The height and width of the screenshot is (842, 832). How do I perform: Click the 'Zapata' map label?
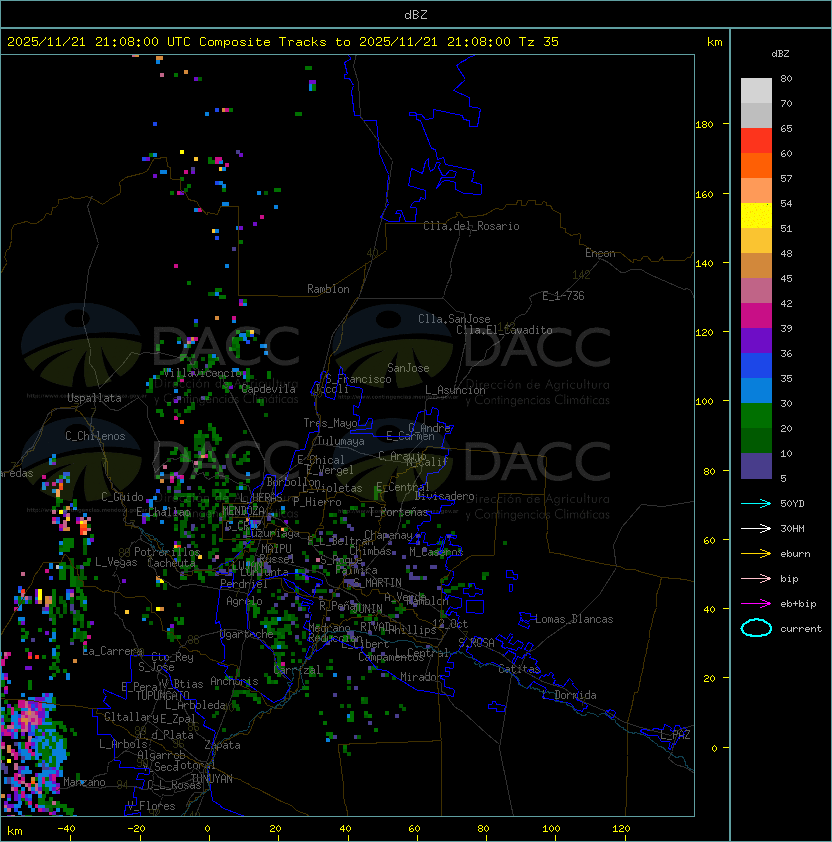[222, 745]
